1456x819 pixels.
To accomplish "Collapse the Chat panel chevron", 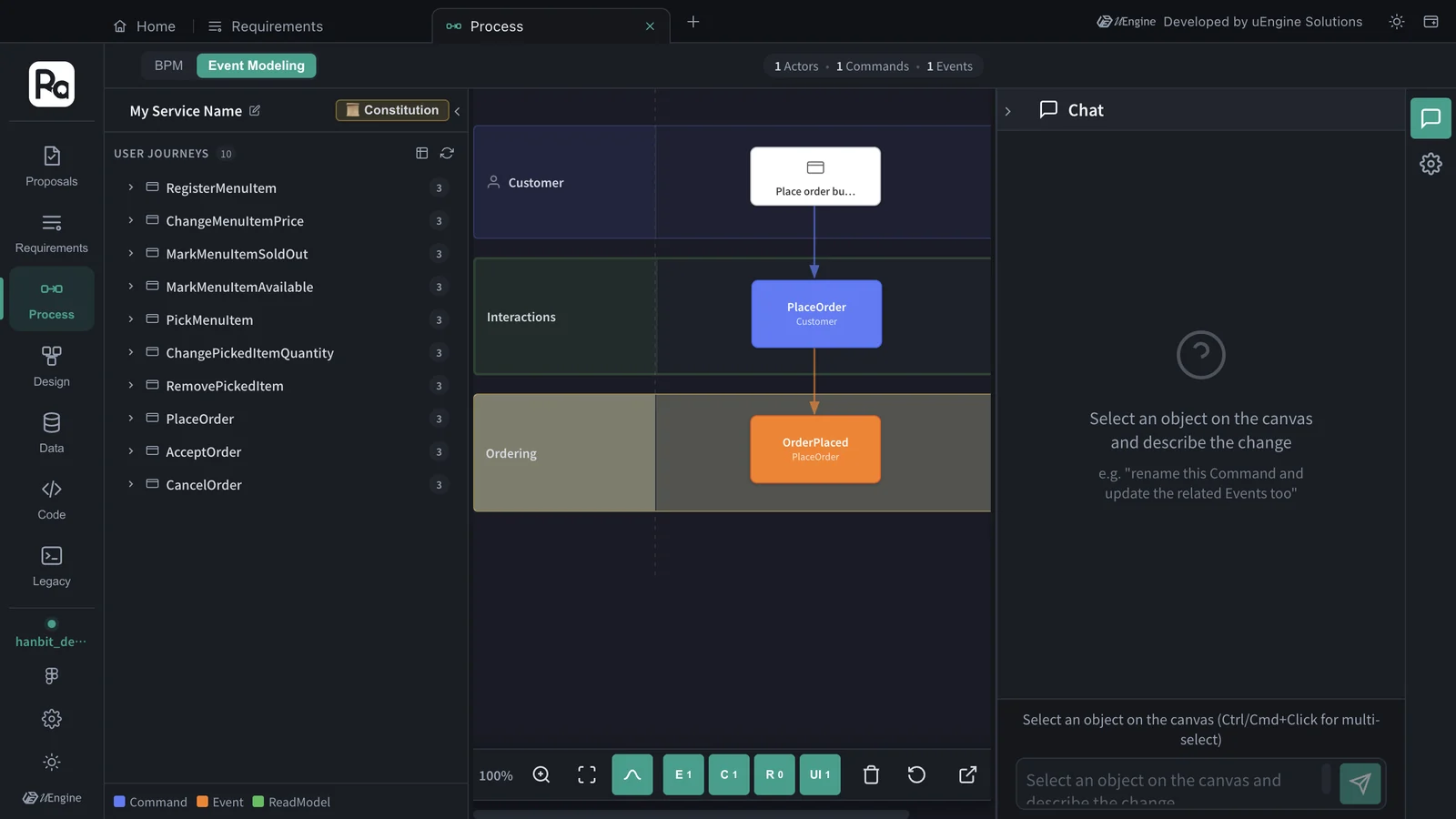I will point(1007,111).
